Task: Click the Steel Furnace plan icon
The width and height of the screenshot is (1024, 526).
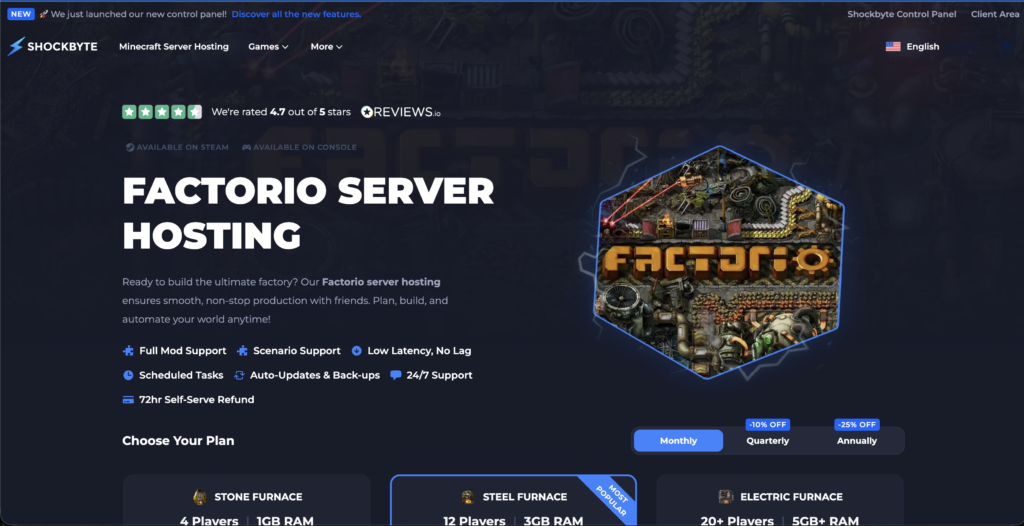Action: tap(468, 497)
